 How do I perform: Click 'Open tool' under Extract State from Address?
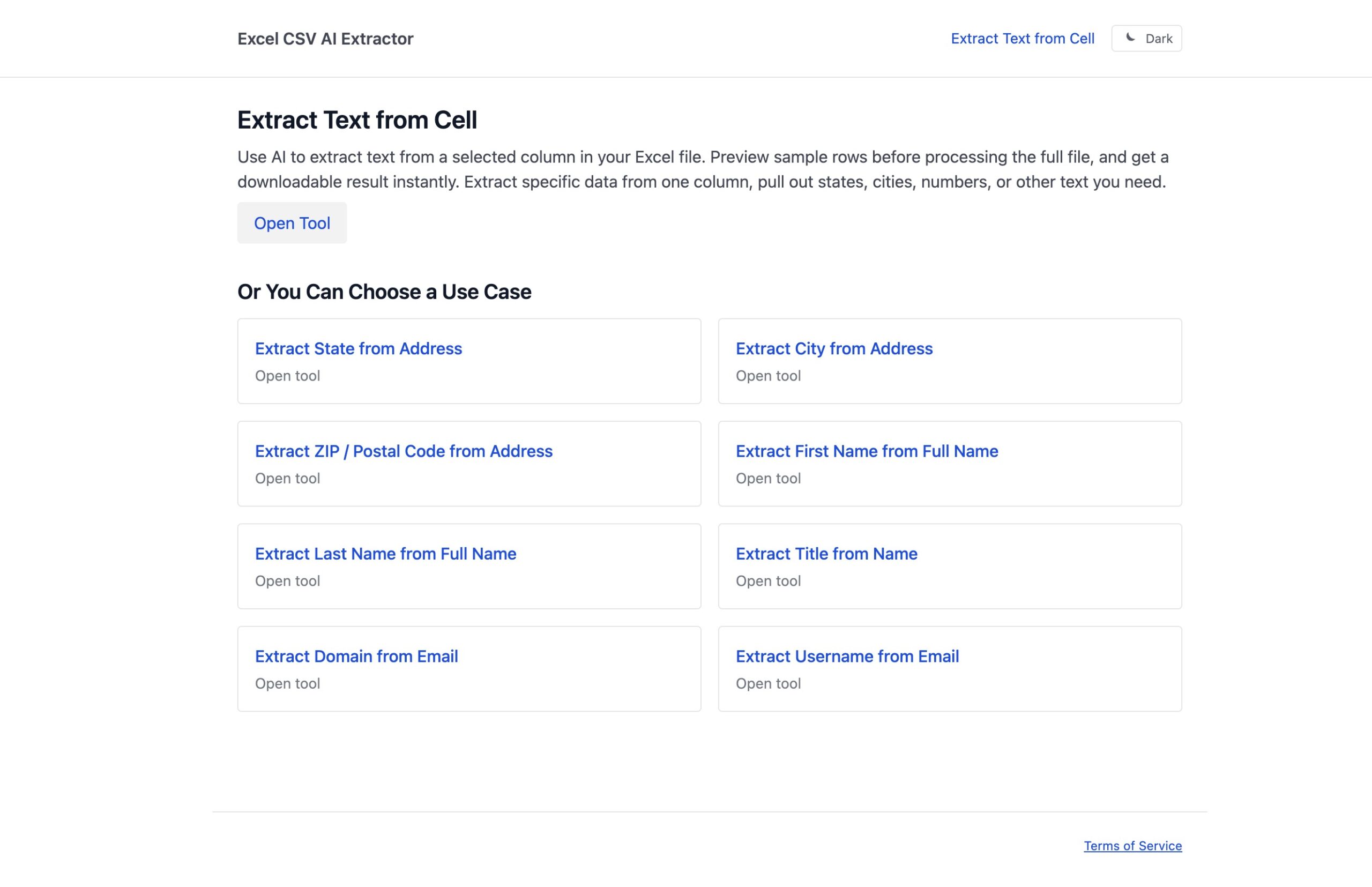click(x=287, y=376)
